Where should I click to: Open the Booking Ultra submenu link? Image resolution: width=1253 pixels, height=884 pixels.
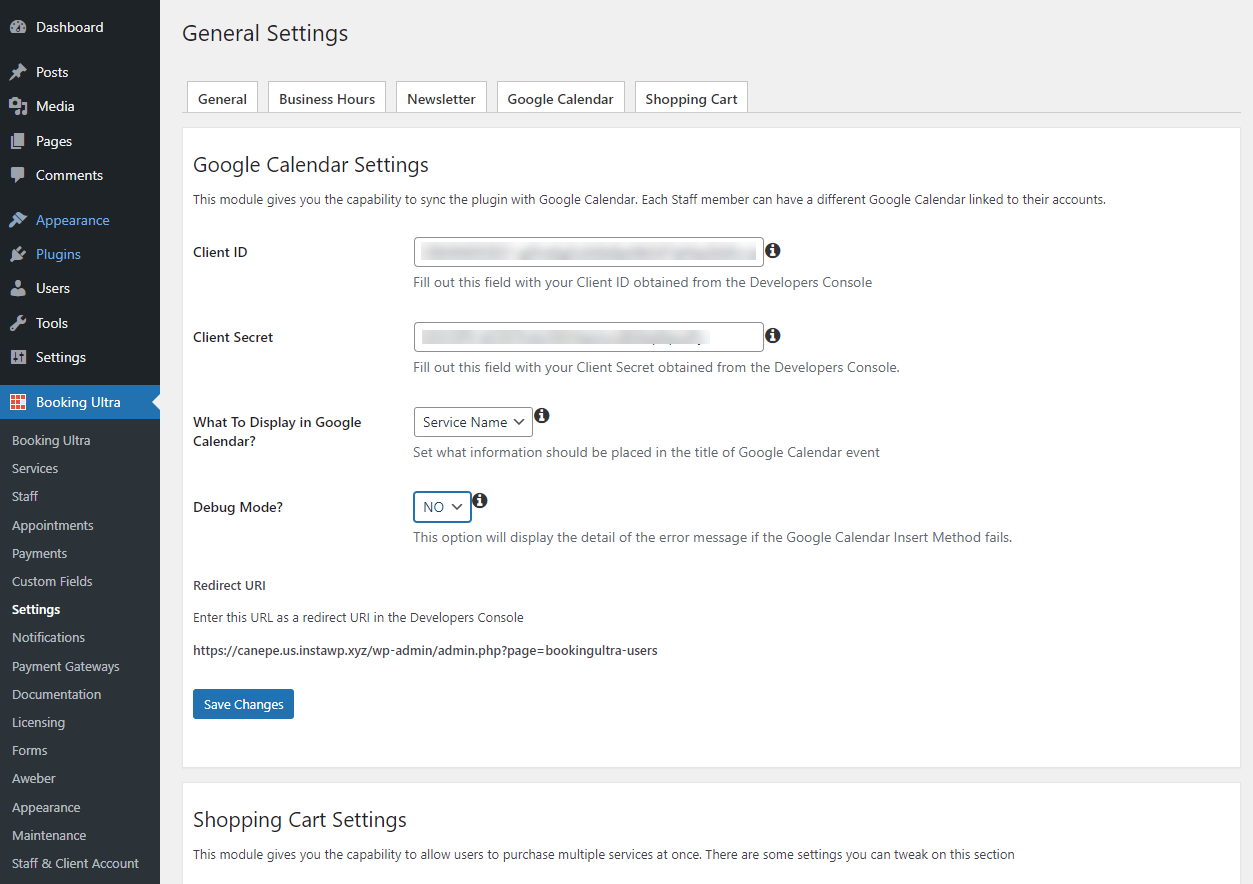51,440
